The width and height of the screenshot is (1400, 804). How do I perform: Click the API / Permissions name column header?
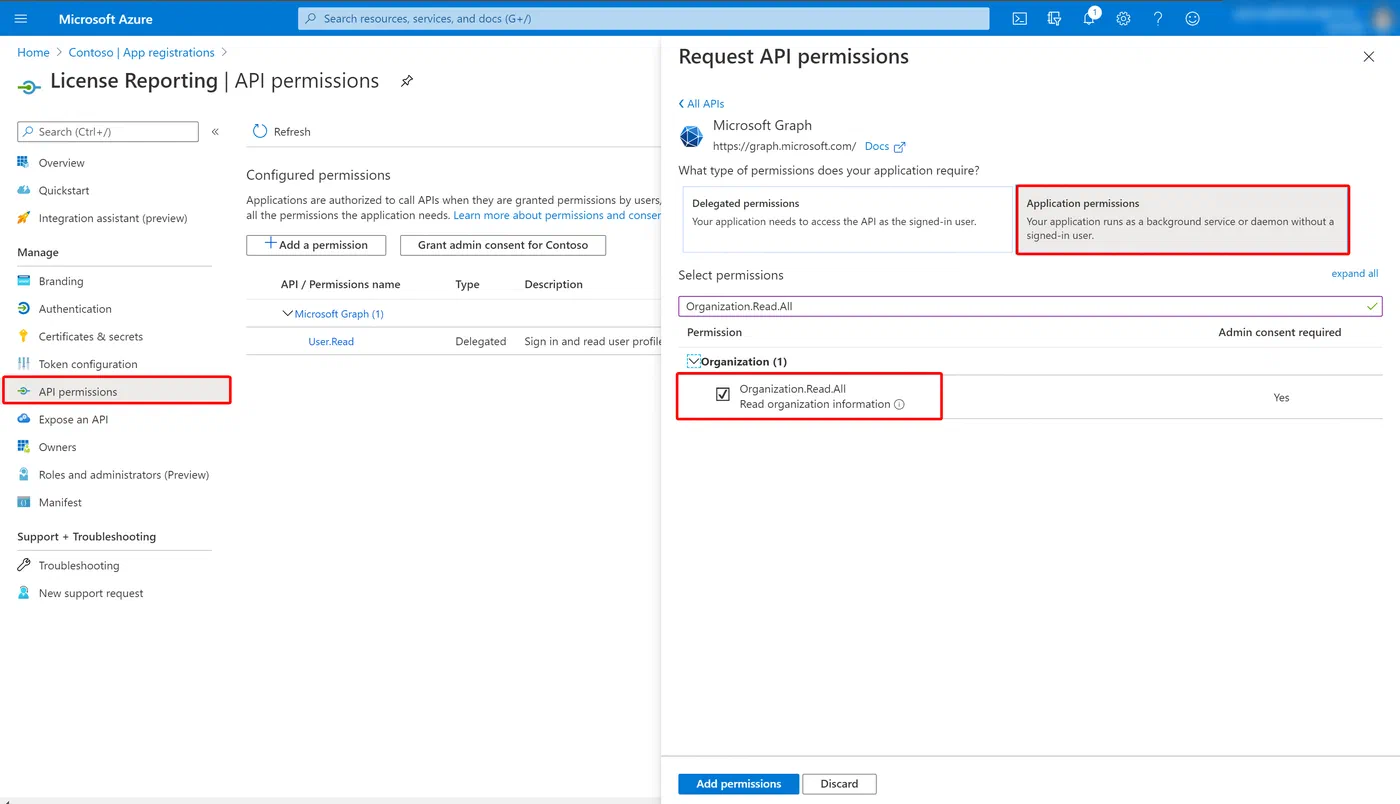pyautogui.click(x=340, y=284)
